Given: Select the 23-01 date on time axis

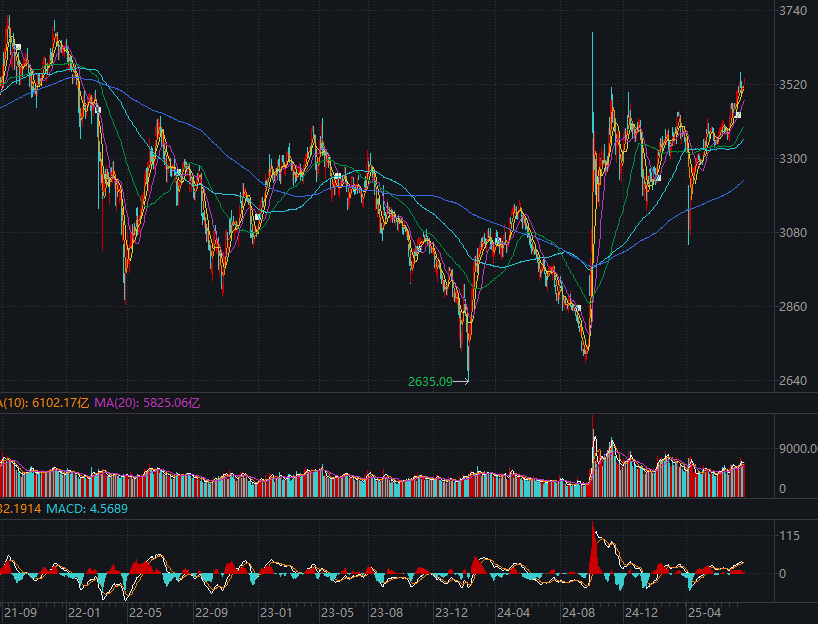Looking at the screenshot, I should [276, 612].
